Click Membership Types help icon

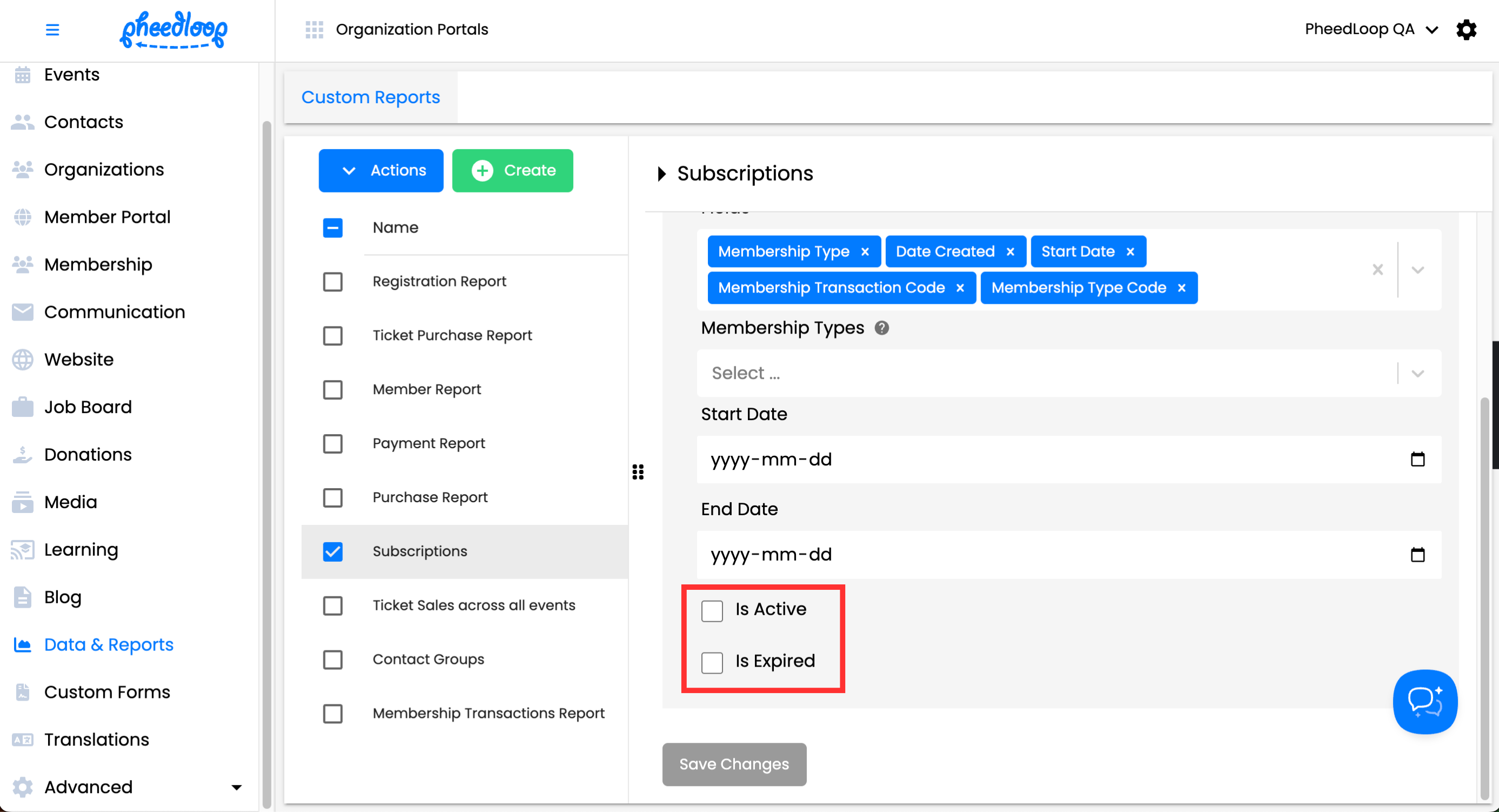point(881,328)
